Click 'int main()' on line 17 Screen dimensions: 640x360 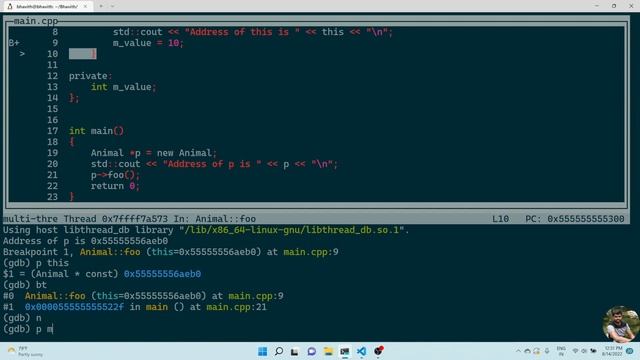(x=96, y=131)
